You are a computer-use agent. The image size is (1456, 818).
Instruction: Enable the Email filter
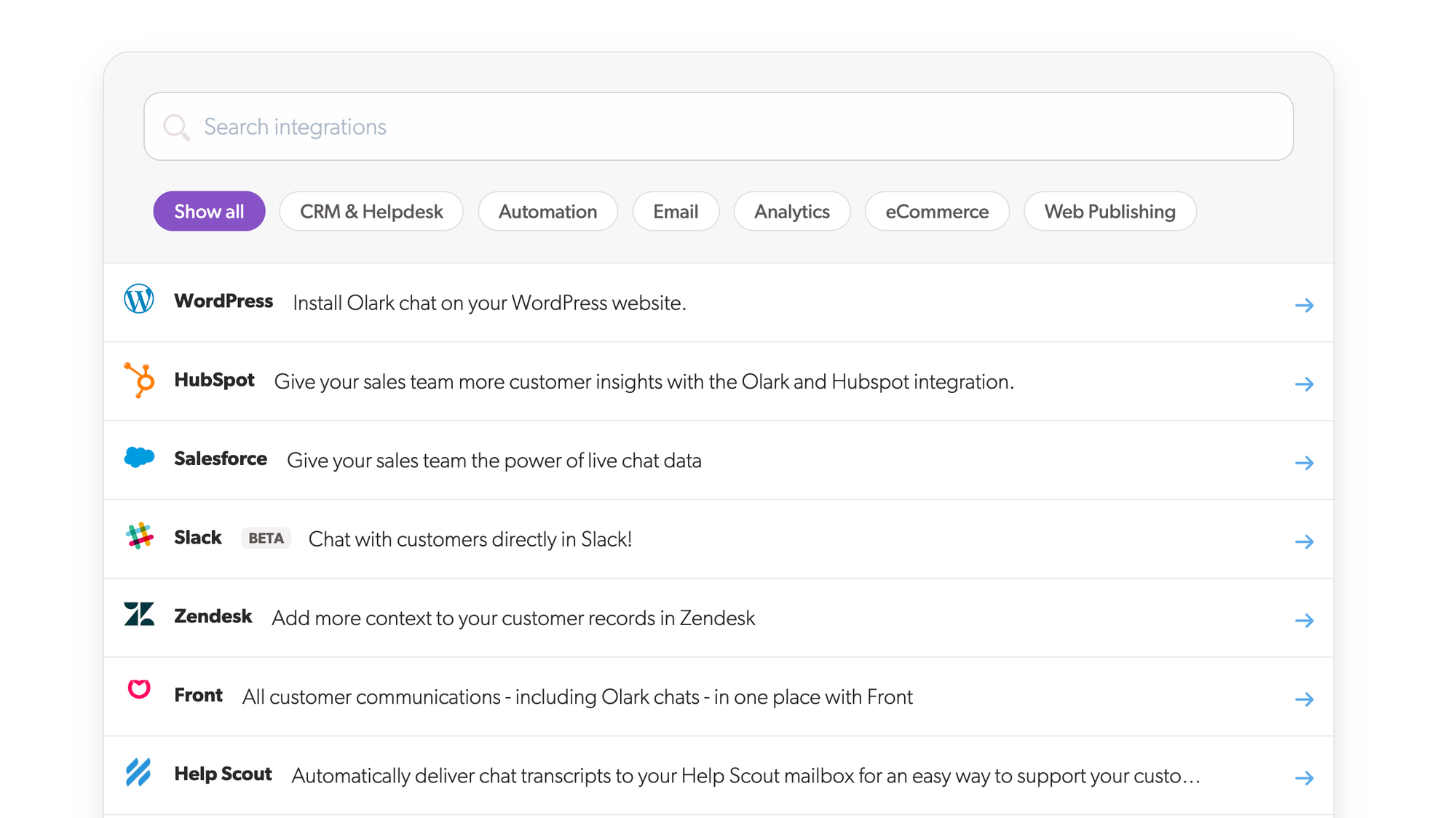pyautogui.click(x=676, y=211)
